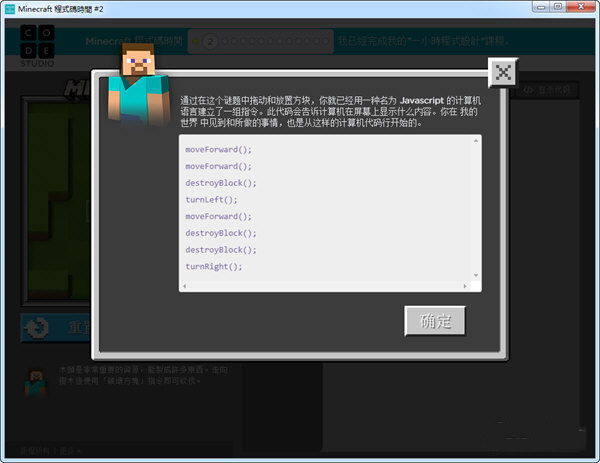Select puzzle level 2 progress bubble
This screenshot has height=463, width=600.
(x=211, y=41)
